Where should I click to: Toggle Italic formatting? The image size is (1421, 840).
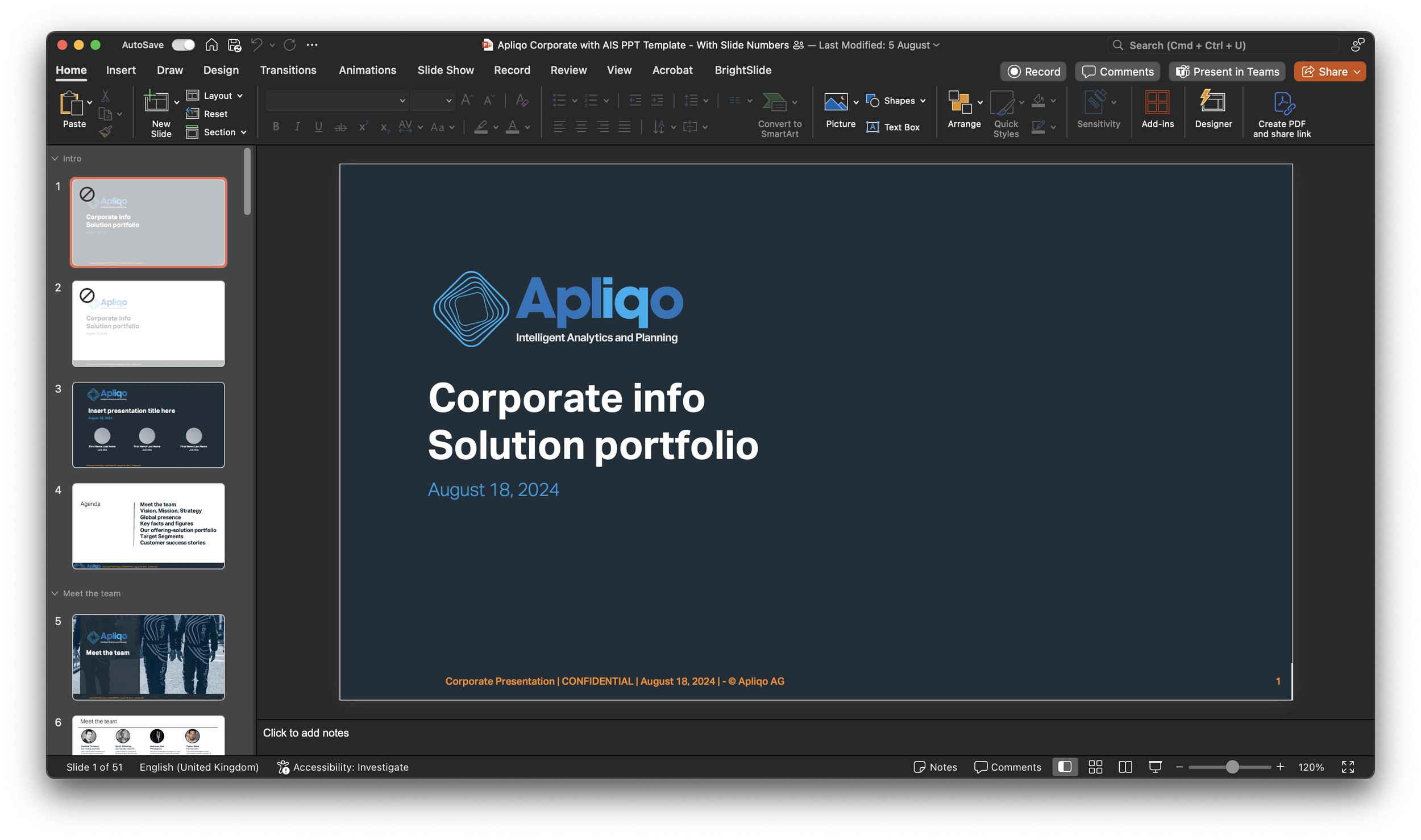[297, 127]
